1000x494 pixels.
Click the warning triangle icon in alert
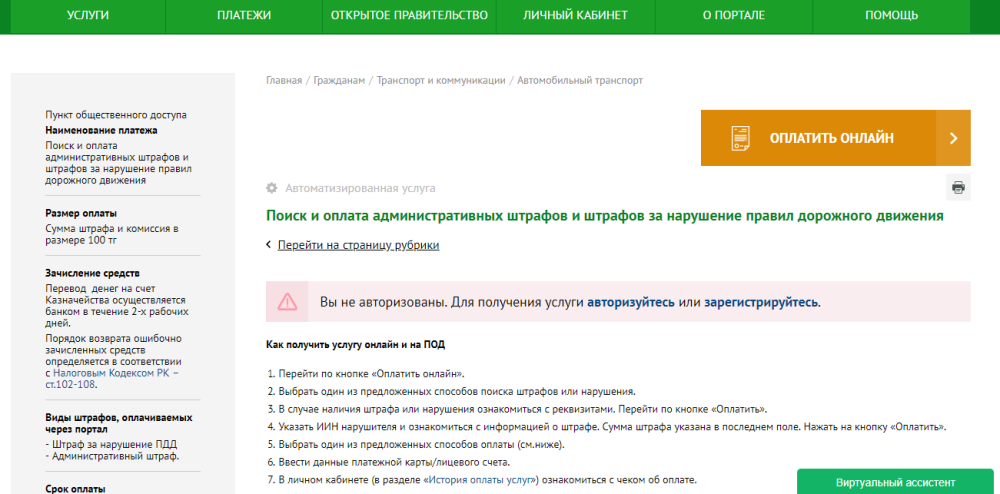pyautogui.click(x=288, y=301)
